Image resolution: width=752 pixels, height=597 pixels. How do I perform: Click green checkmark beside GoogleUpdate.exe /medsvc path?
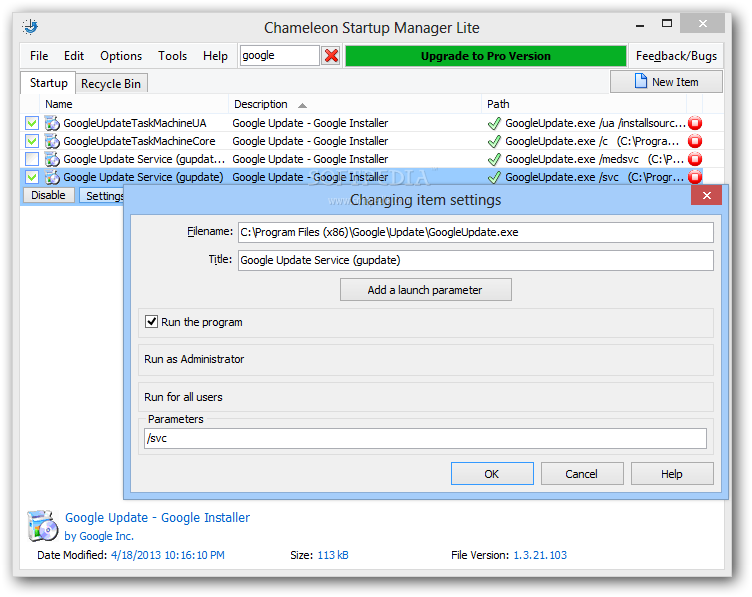[494, 159]
